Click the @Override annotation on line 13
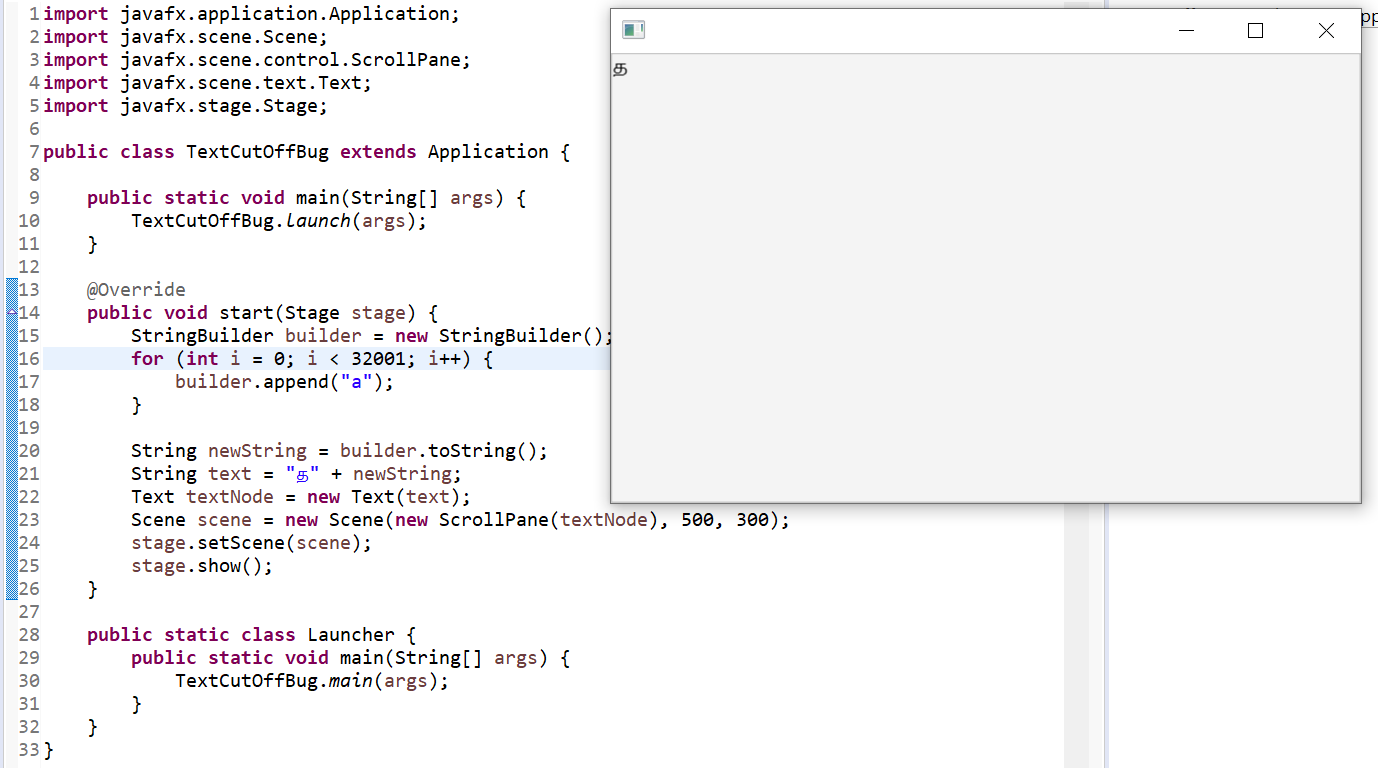Screen dimensions: 1378x768 click(x=136, y=290)
